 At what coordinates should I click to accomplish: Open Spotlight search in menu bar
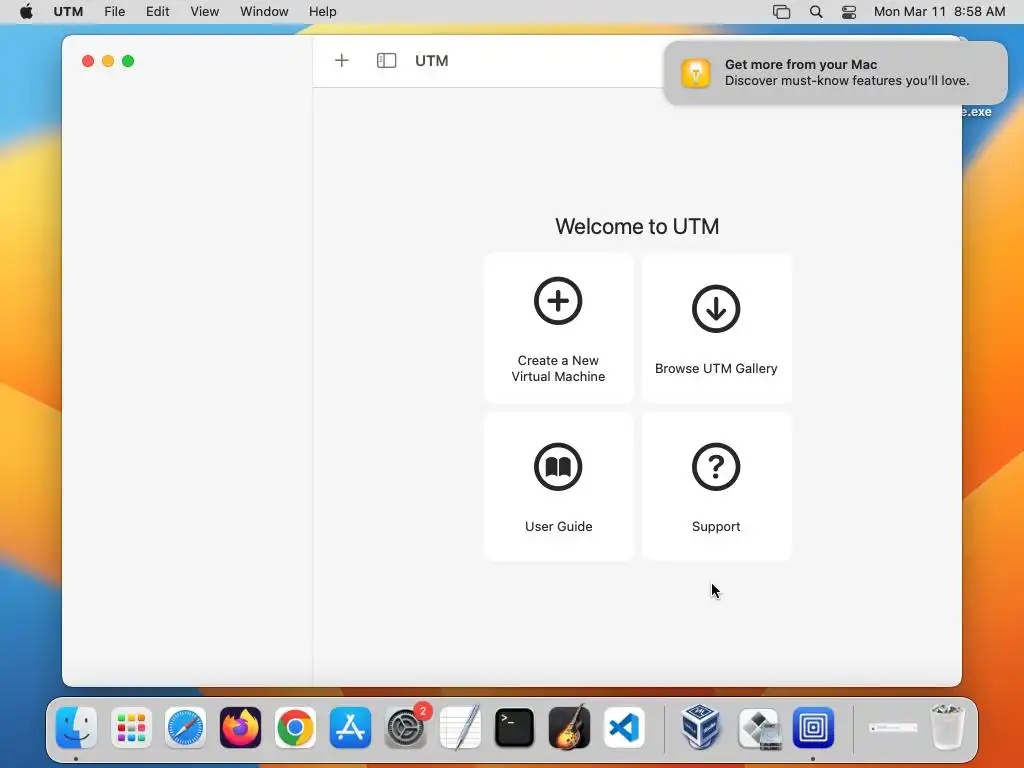pyautogui.click(x=816, y=12)
